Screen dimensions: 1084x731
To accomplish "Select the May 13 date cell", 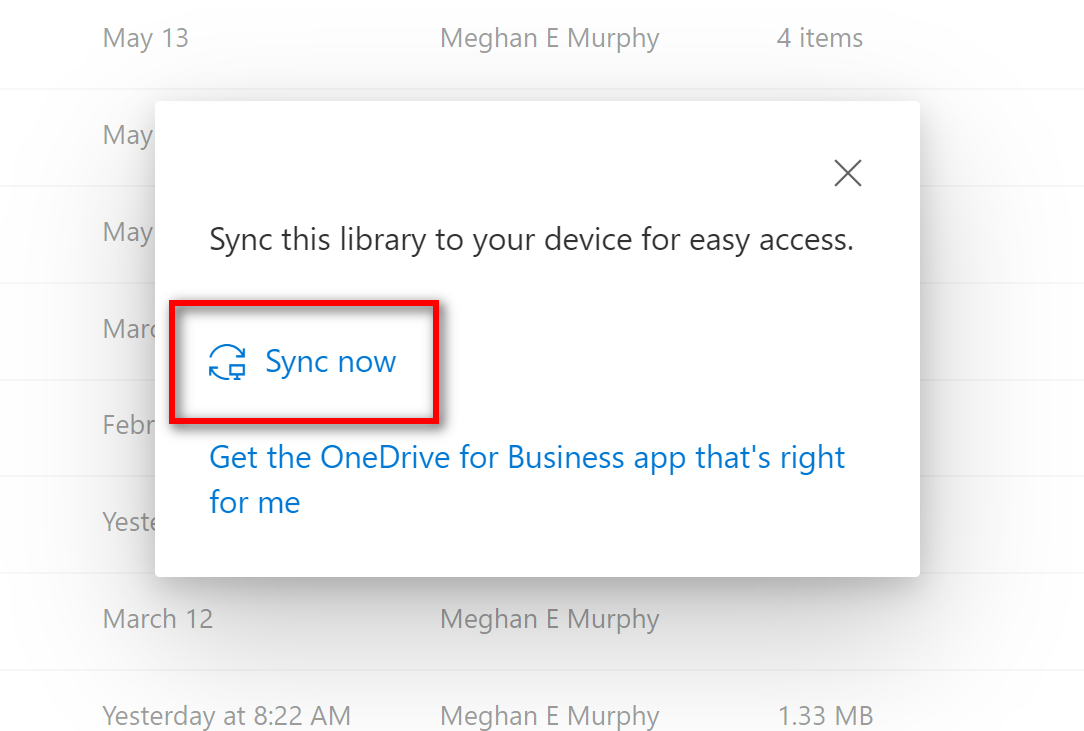I will pos(145,38).
